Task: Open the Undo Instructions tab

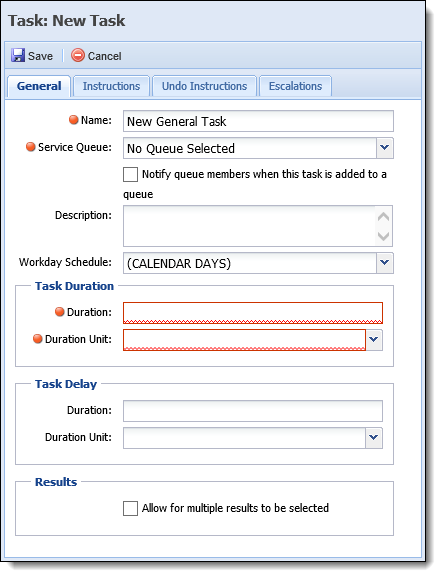Action: pyautogui.click(x=204, y=86)
